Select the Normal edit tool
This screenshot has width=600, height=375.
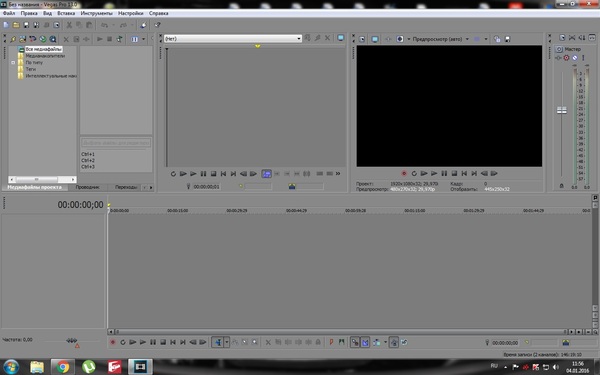point(218,342)
